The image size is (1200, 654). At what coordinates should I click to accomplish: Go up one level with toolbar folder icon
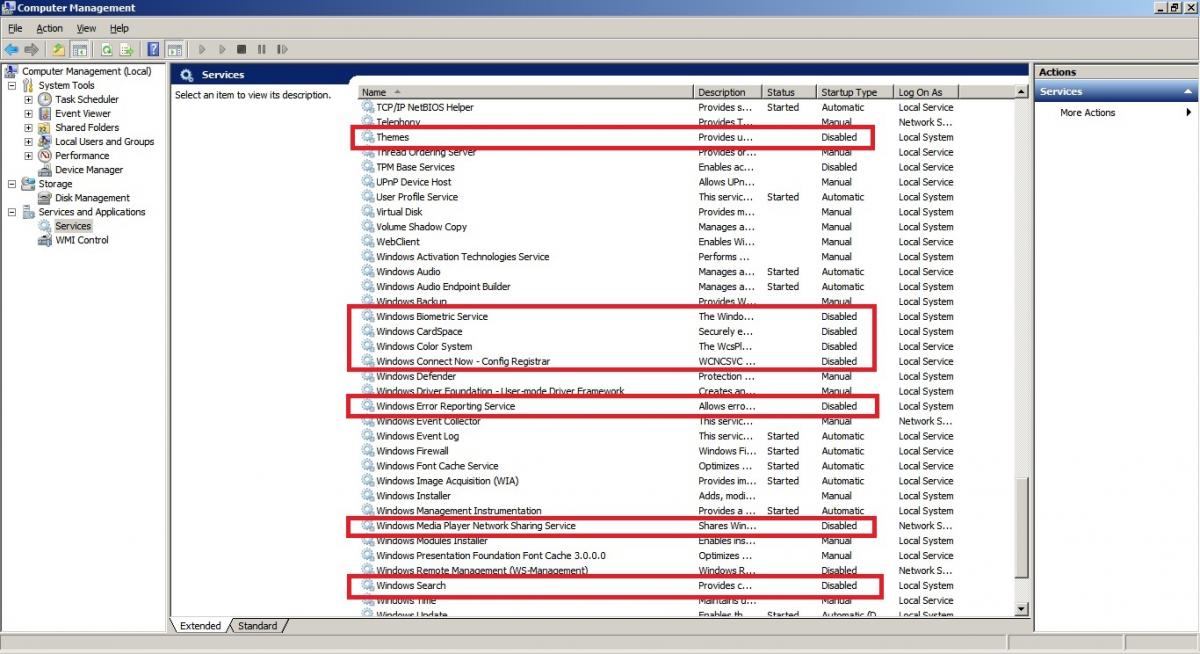tap(59, 49)
